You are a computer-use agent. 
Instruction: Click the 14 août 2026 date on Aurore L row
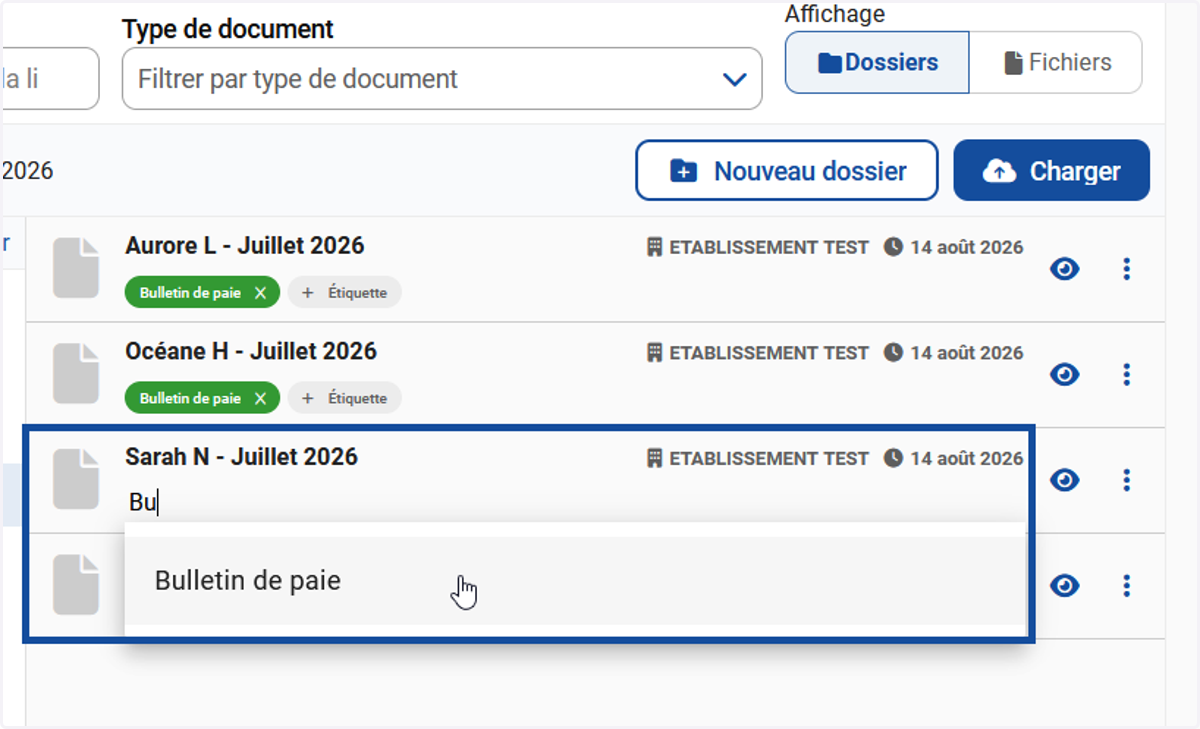click(x=954, y=247)
